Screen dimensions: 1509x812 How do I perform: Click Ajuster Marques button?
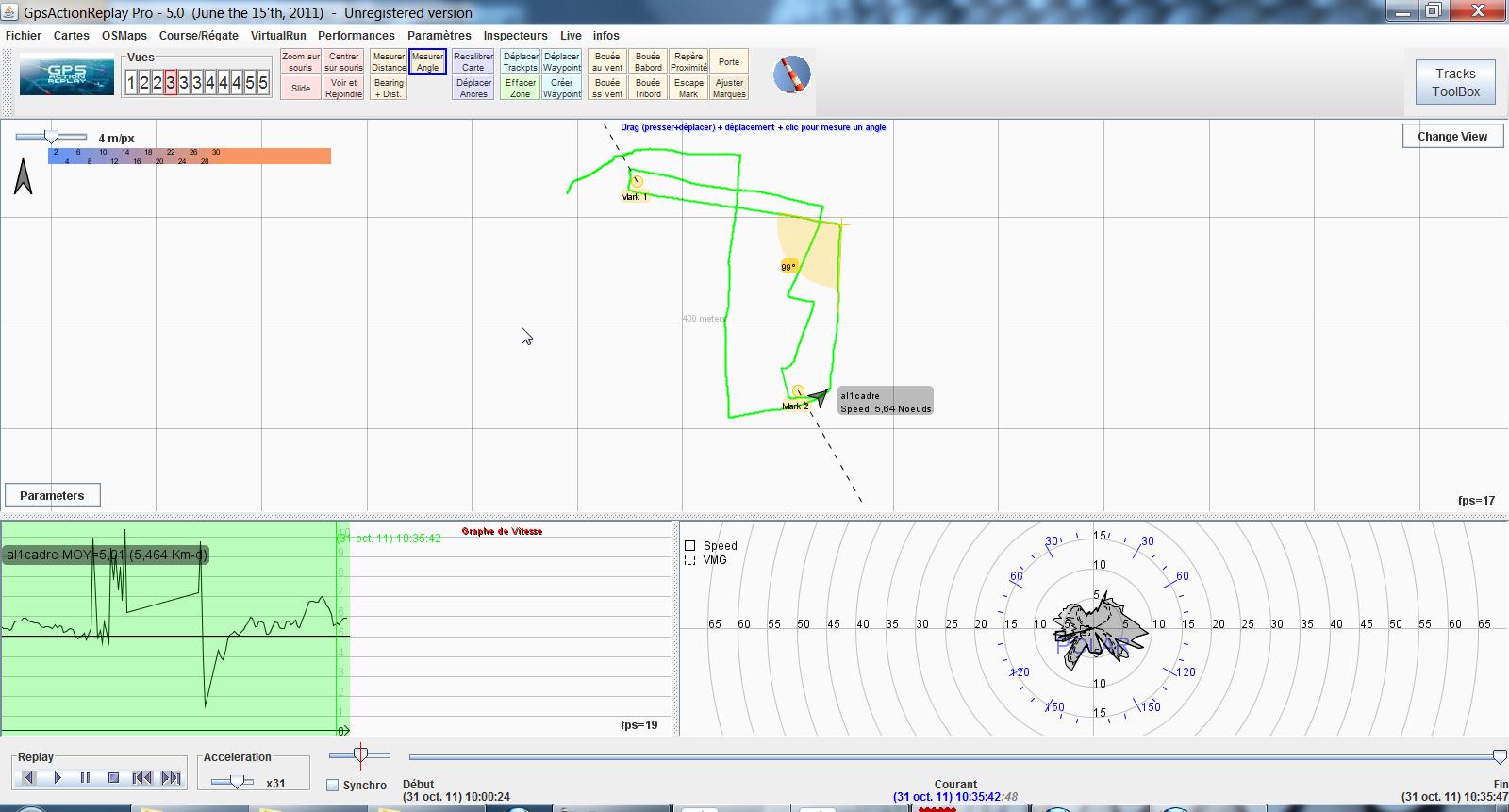[x=729, y=88]
